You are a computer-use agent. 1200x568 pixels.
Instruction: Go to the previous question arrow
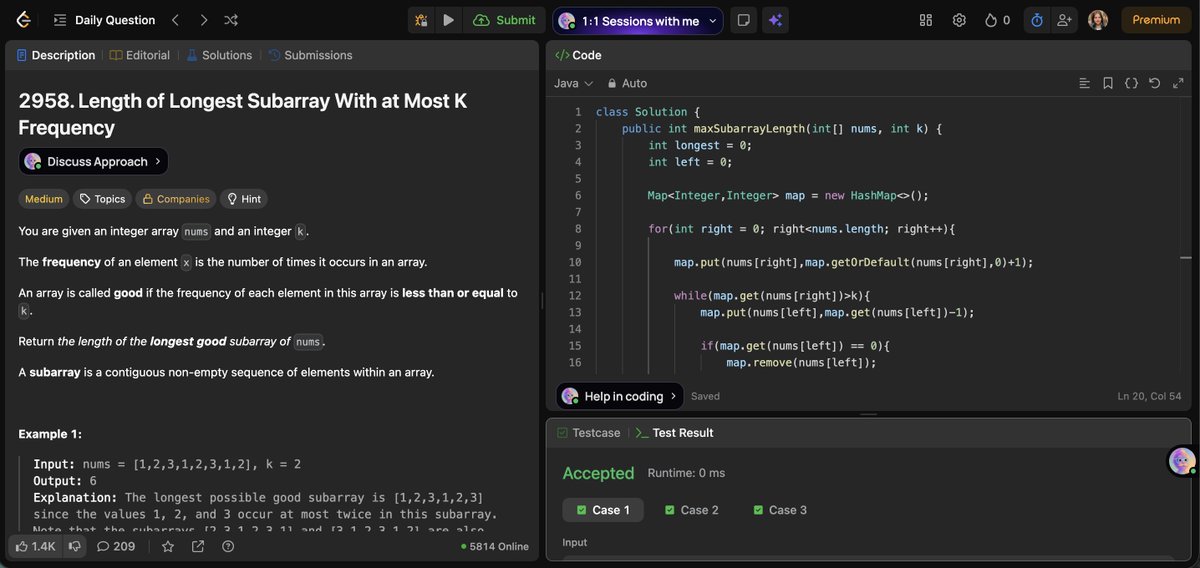(x=175, y=20)
